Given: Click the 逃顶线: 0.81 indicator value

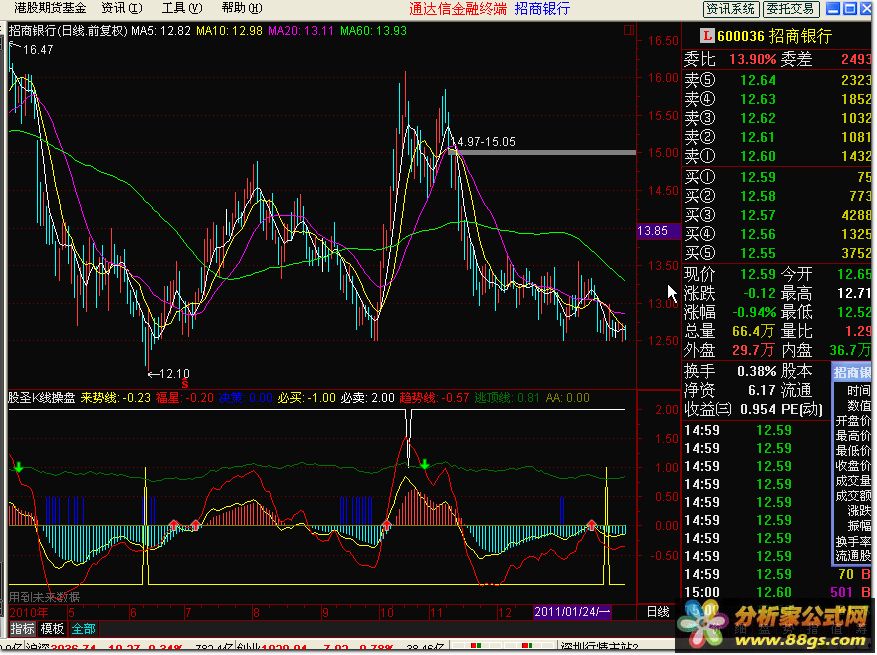Looking at the screenshot, I should [x=507, y=398].
